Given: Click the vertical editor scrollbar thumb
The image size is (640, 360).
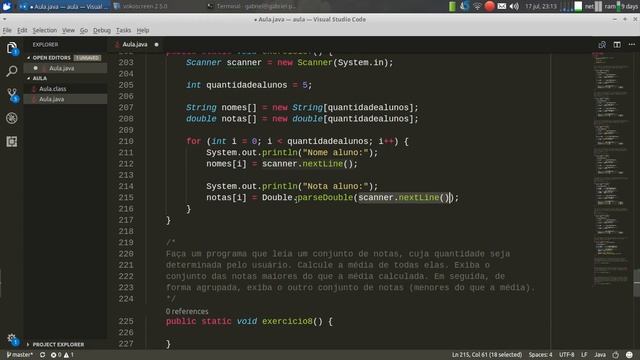Looking at the screenshot, I should [637, 282].
